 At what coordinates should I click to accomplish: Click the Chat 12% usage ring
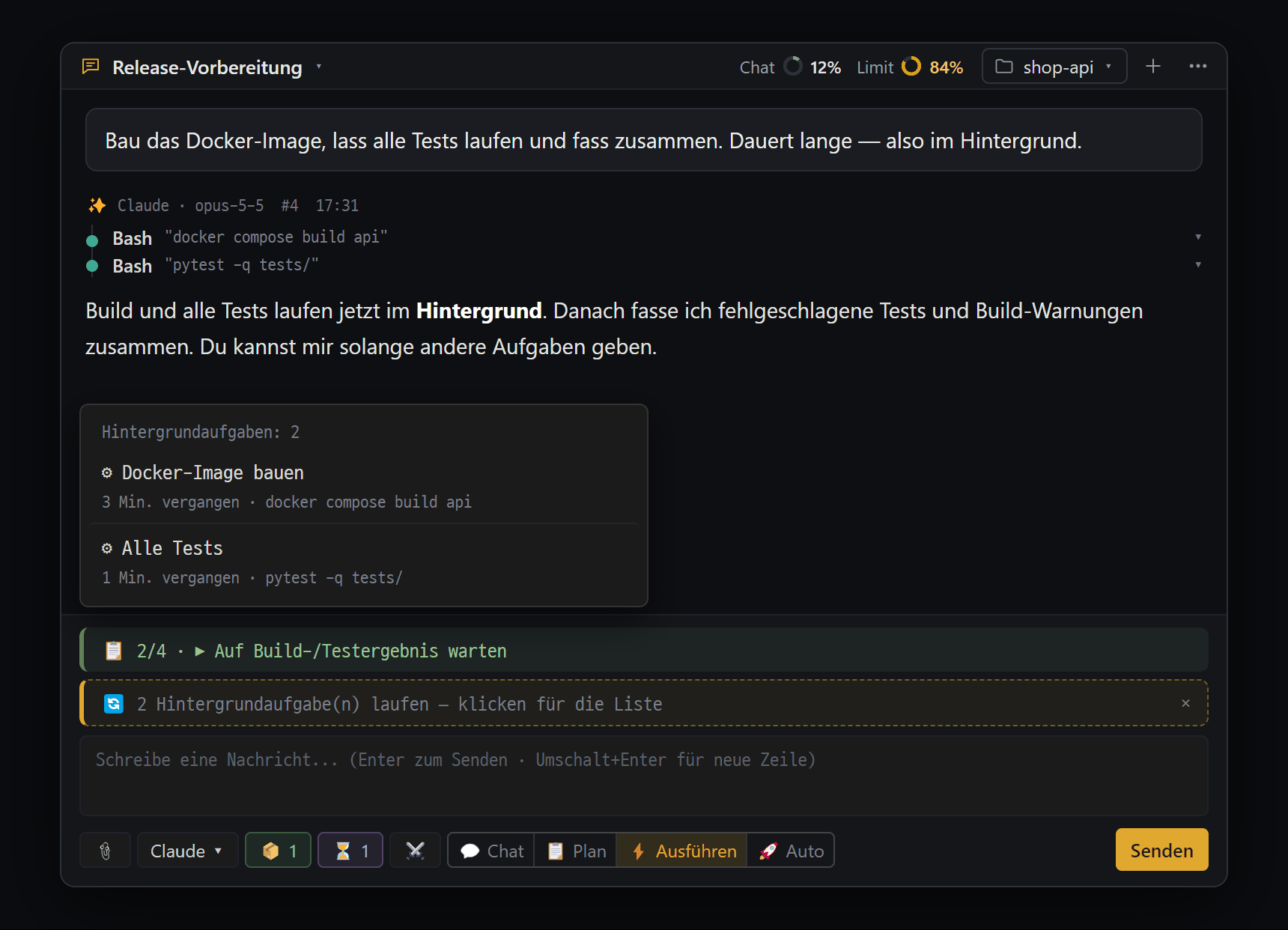click(792, 67)
